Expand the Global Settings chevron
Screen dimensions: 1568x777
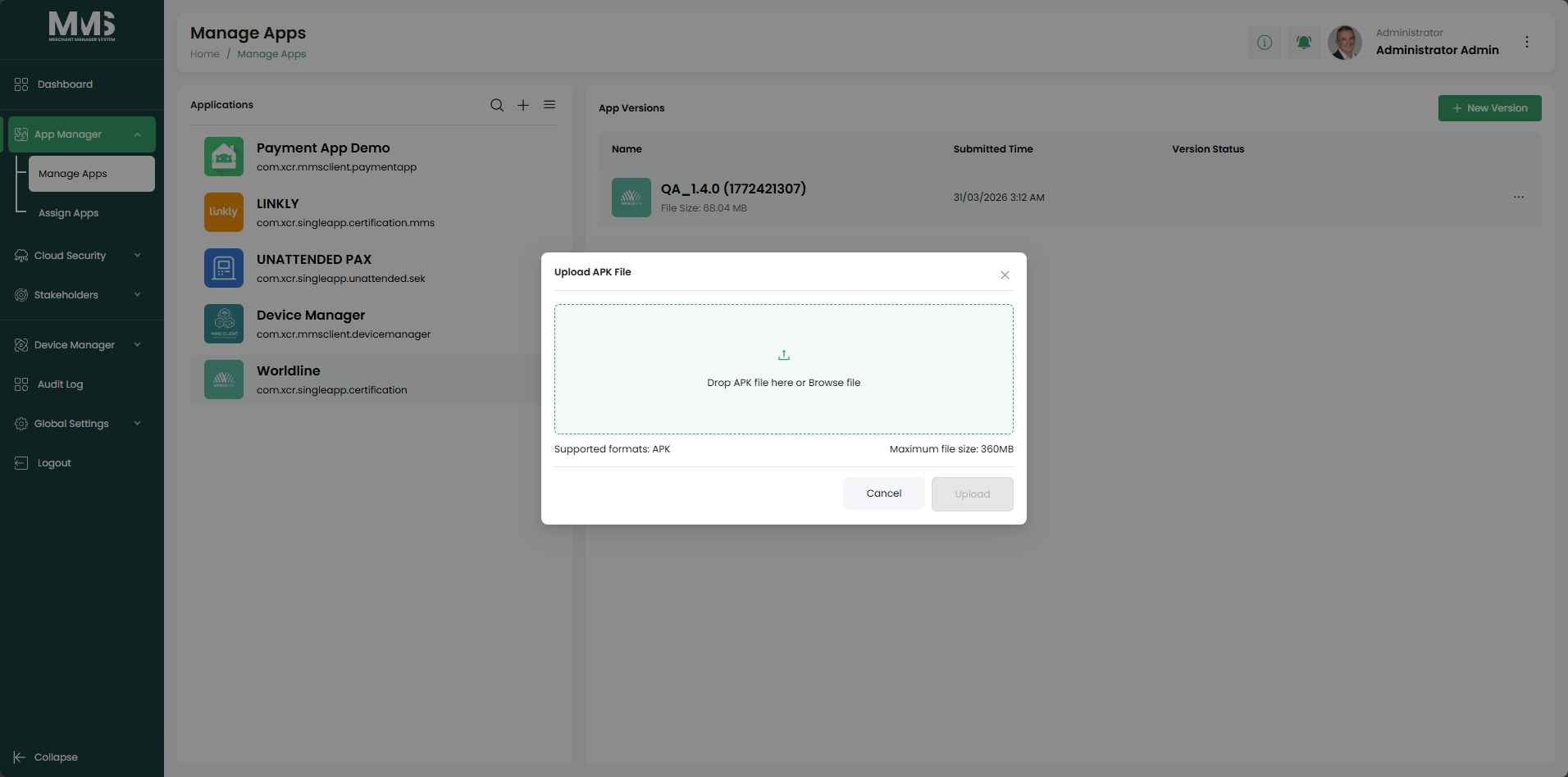click(x=137, y=424)
